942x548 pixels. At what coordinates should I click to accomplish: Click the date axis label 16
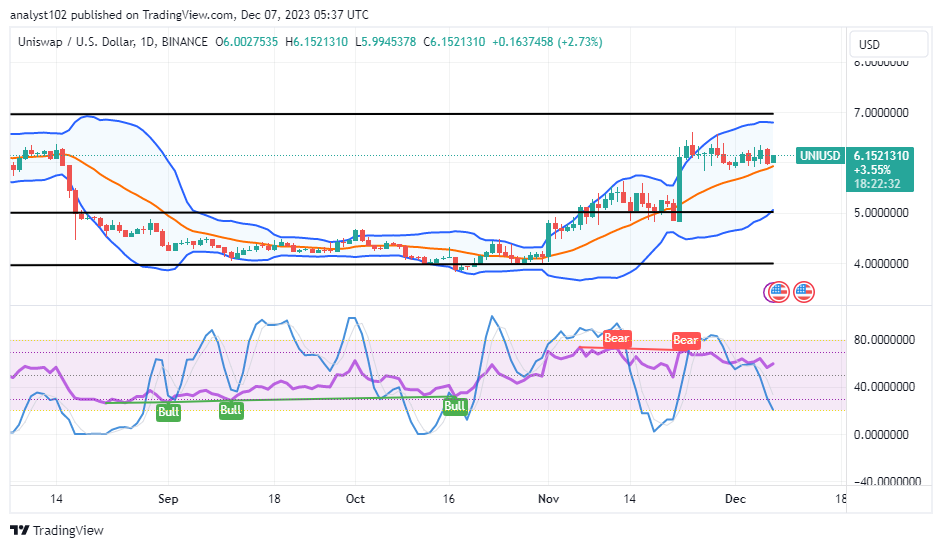click(449, 499)
